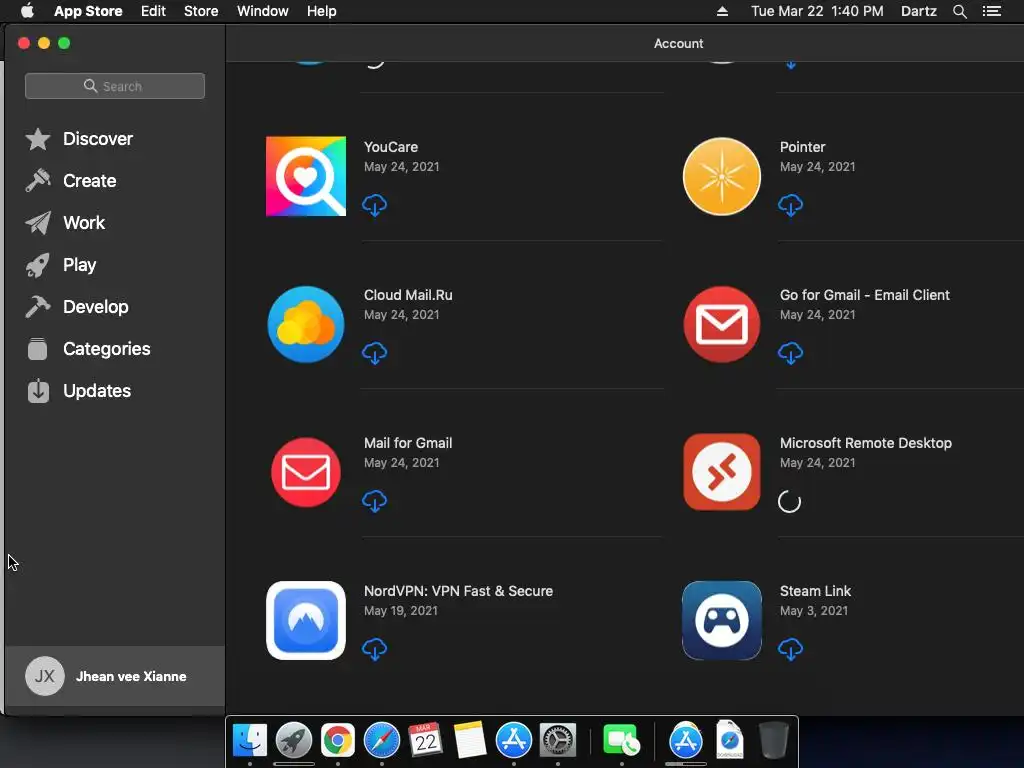Open Spotlight search in menu bar
The image size is (1024, 768).
[x=959, y=11]
